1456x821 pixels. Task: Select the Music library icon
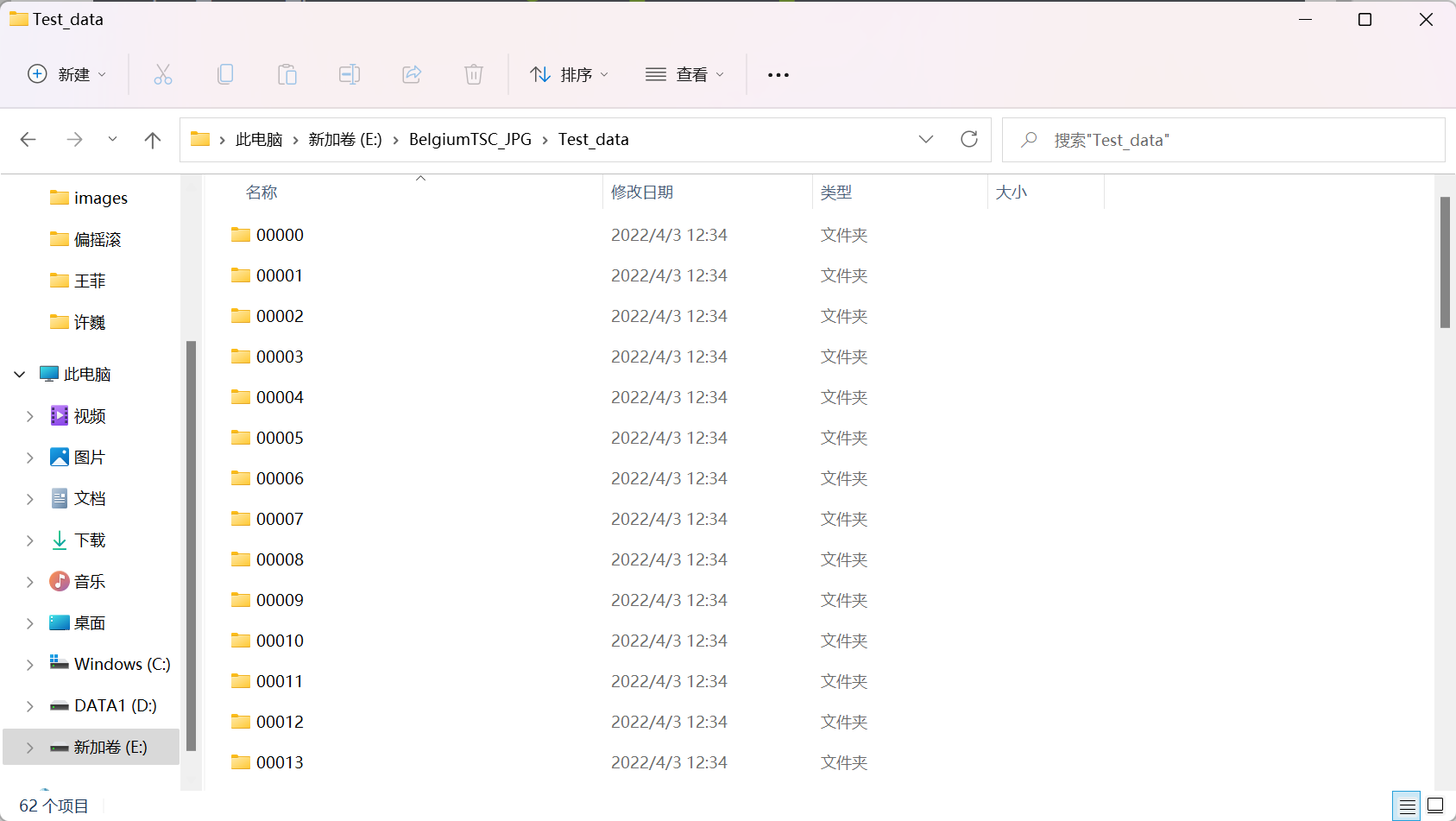click(60, 581)
